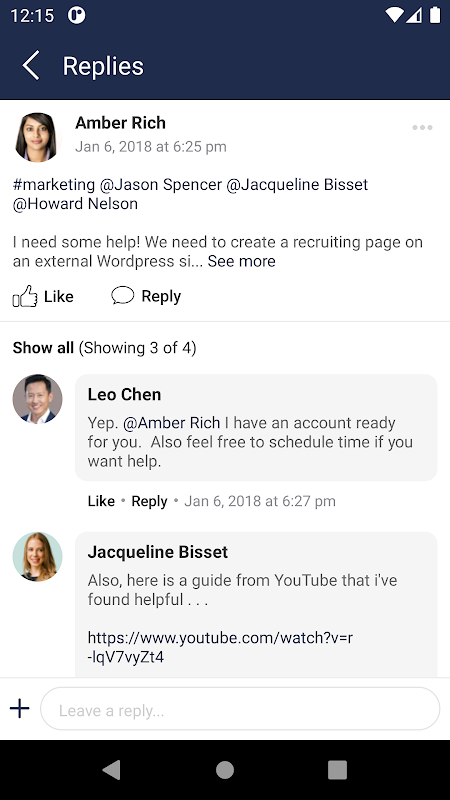
Task: View Leo Chen's profile avatar
Action: coord(37,399)
